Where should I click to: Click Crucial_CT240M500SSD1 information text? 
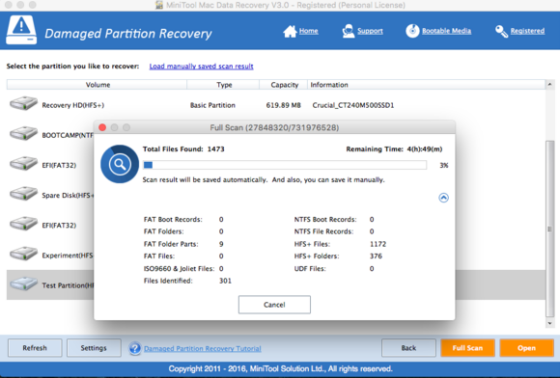[353, 105]
